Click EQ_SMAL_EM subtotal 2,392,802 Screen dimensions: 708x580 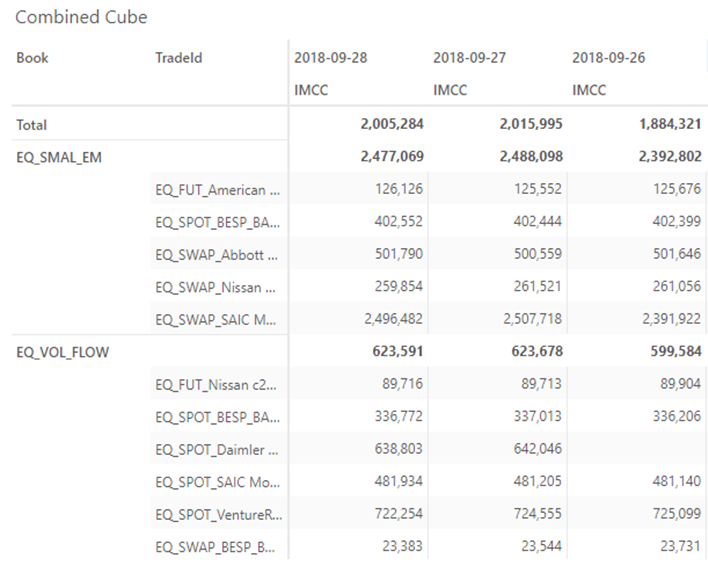670,157
